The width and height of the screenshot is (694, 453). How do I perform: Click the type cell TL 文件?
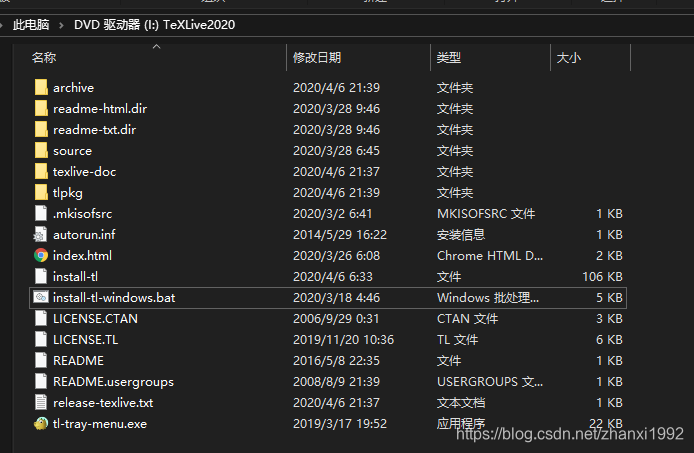click(457, 340)
